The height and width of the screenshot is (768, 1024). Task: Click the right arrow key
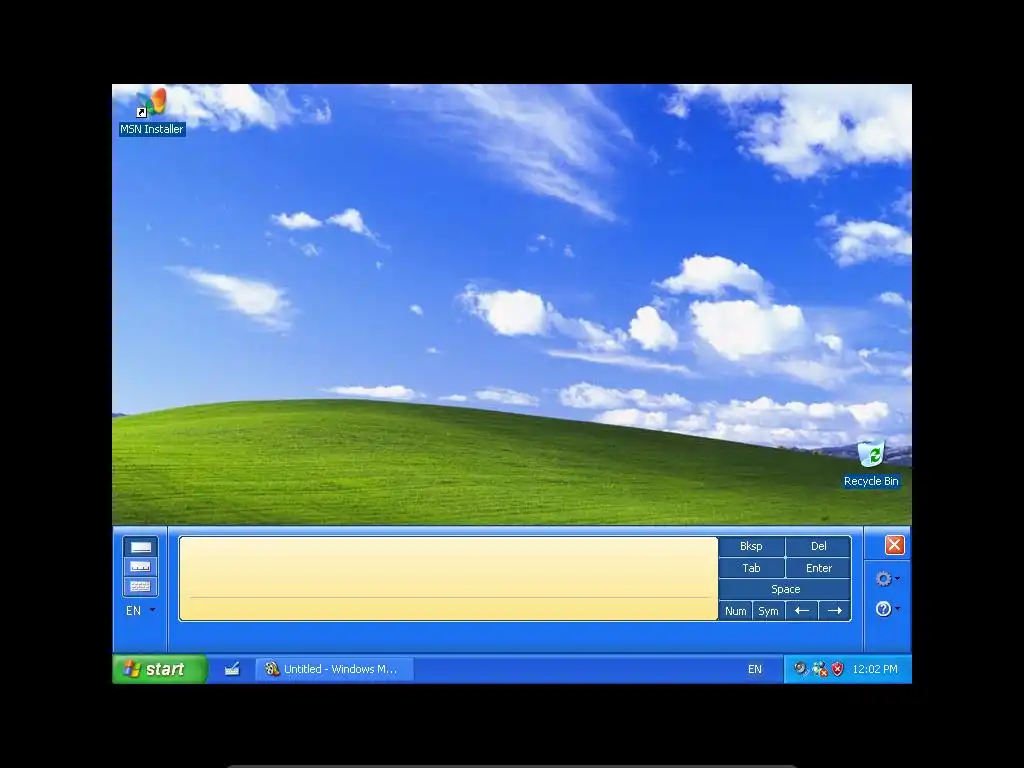(x=835, y=611)
